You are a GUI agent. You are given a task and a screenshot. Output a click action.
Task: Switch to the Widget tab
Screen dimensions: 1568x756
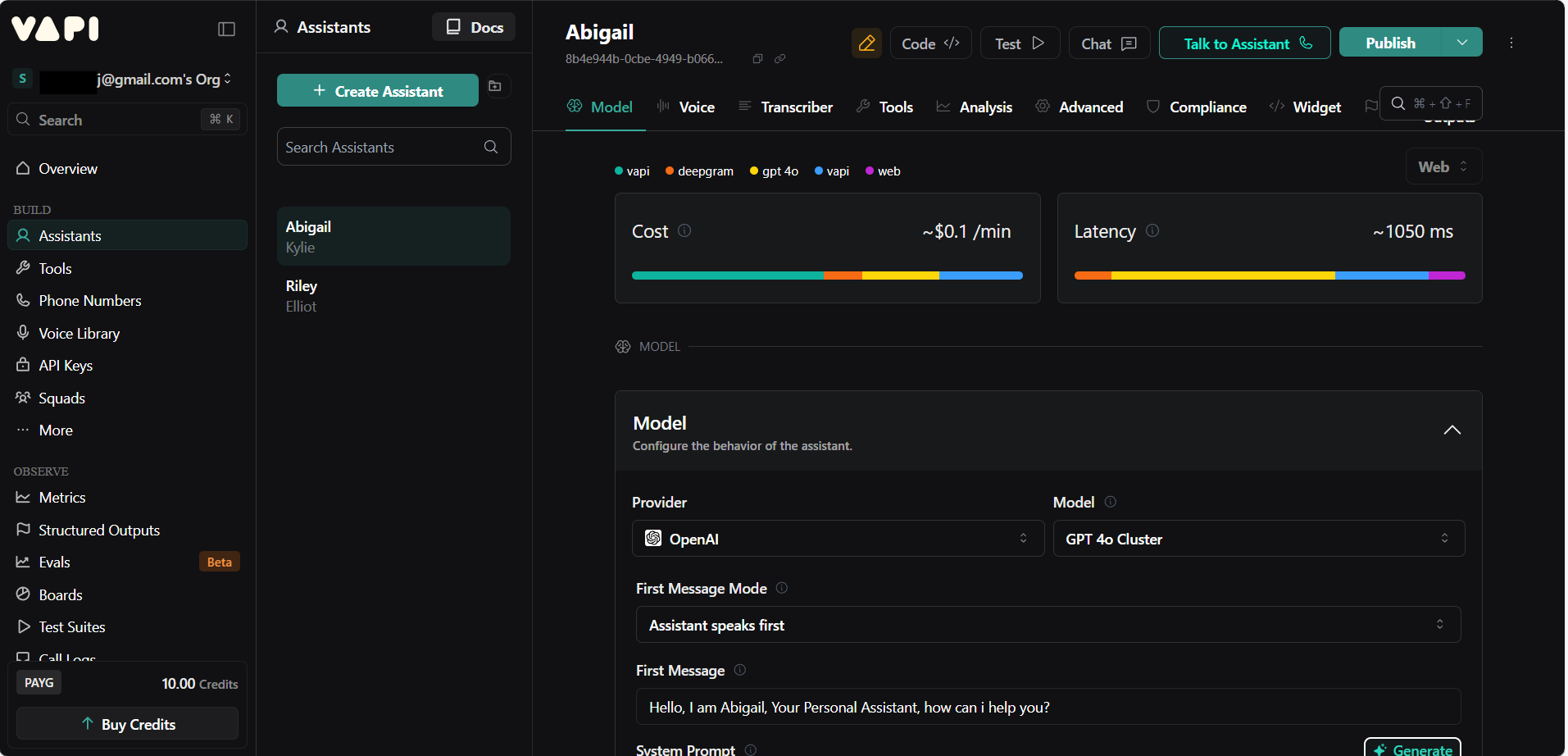click(1305, 107)
